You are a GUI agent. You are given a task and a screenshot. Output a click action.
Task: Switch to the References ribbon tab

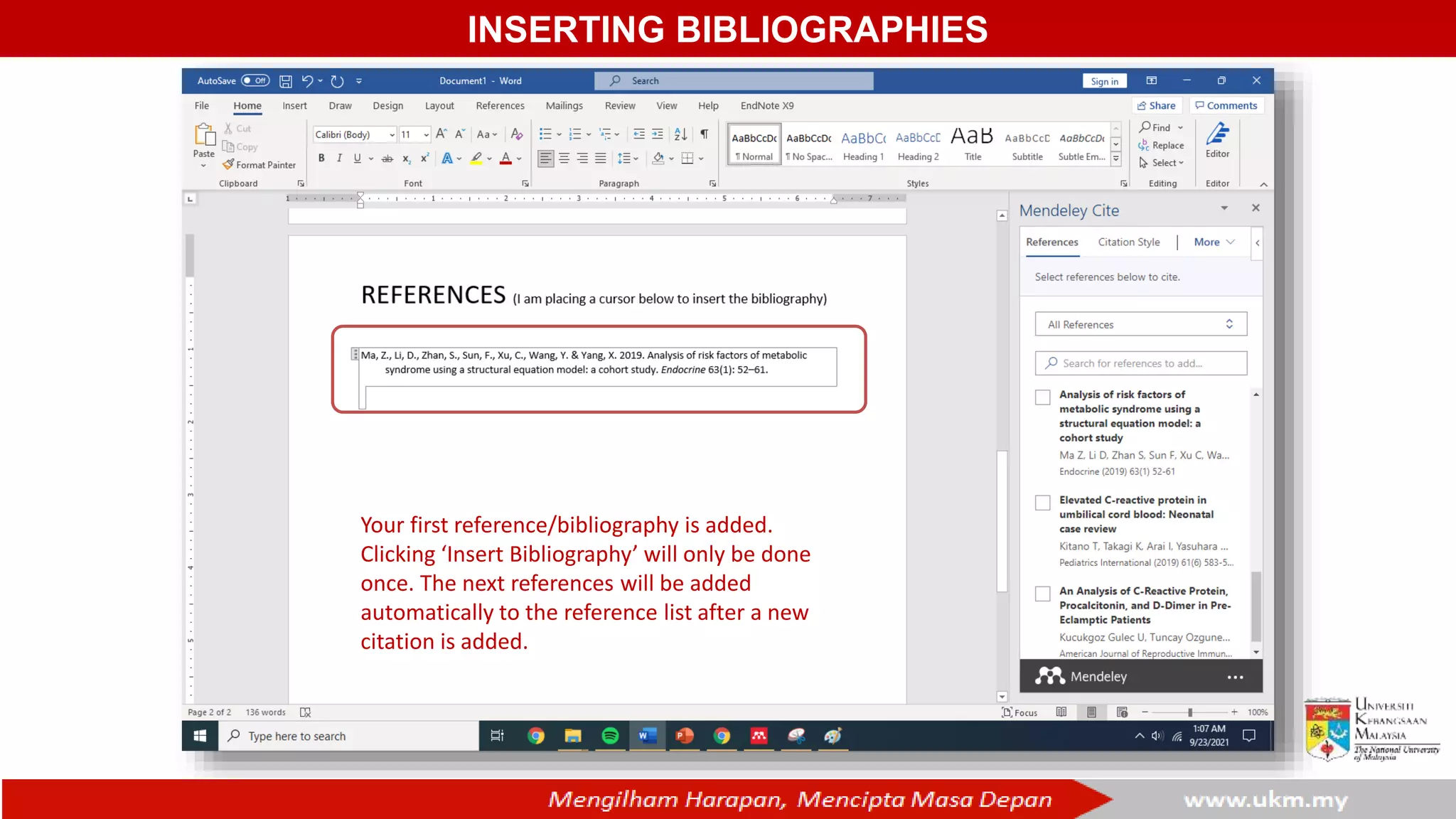click(x=500, y=105)
